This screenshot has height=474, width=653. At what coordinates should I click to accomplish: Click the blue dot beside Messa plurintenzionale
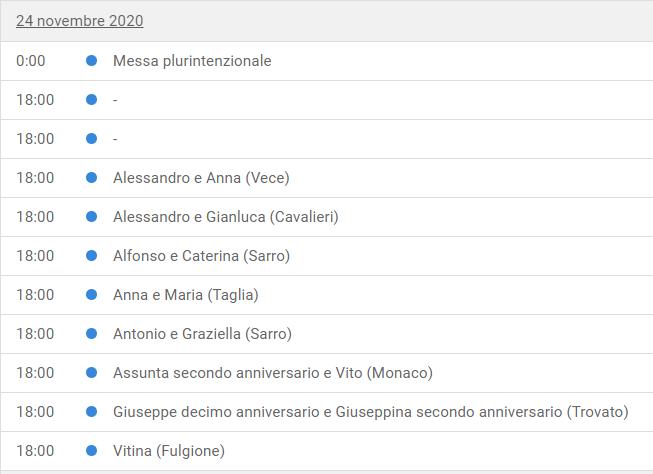(x=92, y=61)
